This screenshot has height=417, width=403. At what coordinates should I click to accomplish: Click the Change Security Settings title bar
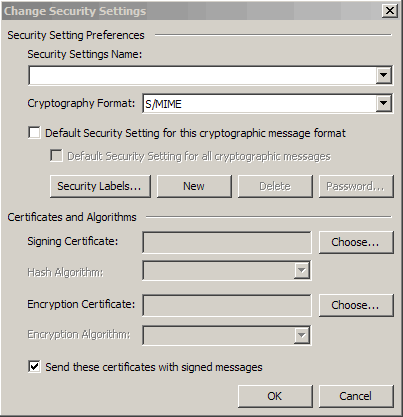192,11
